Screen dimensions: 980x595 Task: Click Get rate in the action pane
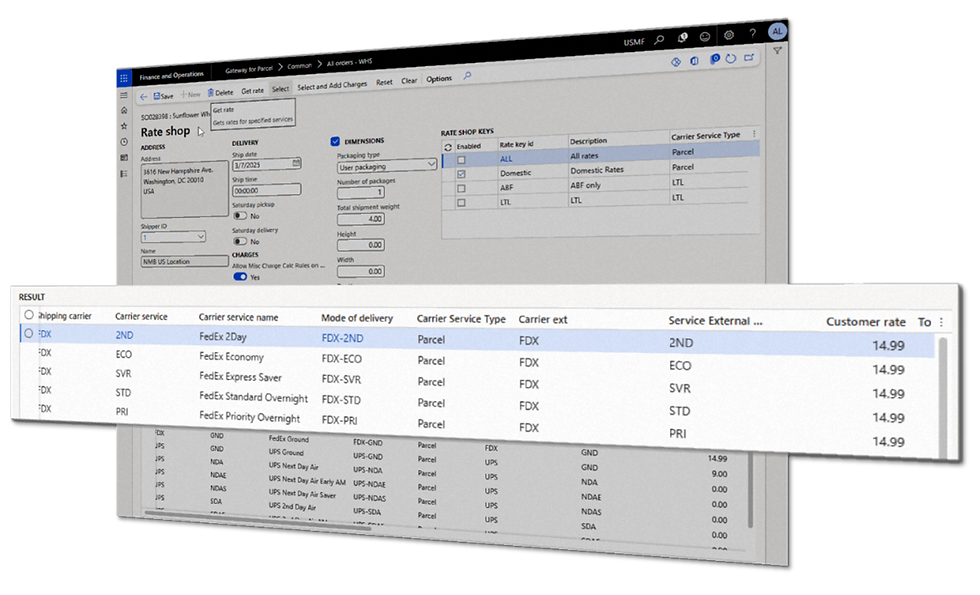[252, 91]
